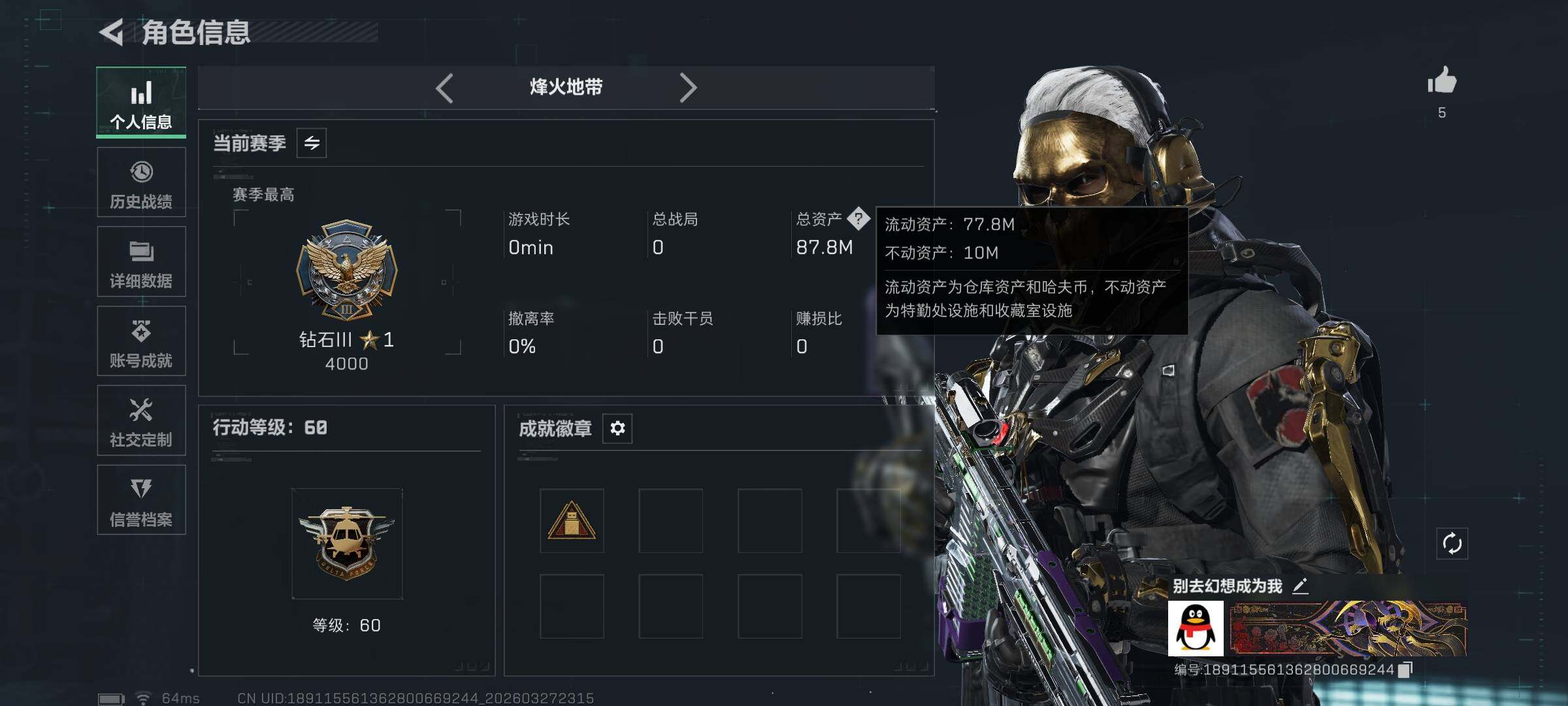Viewport: 1568px width, 706px height.
Task: Toggle the 当前赛季 season switch icon
Action: click(x=312, y=143)
